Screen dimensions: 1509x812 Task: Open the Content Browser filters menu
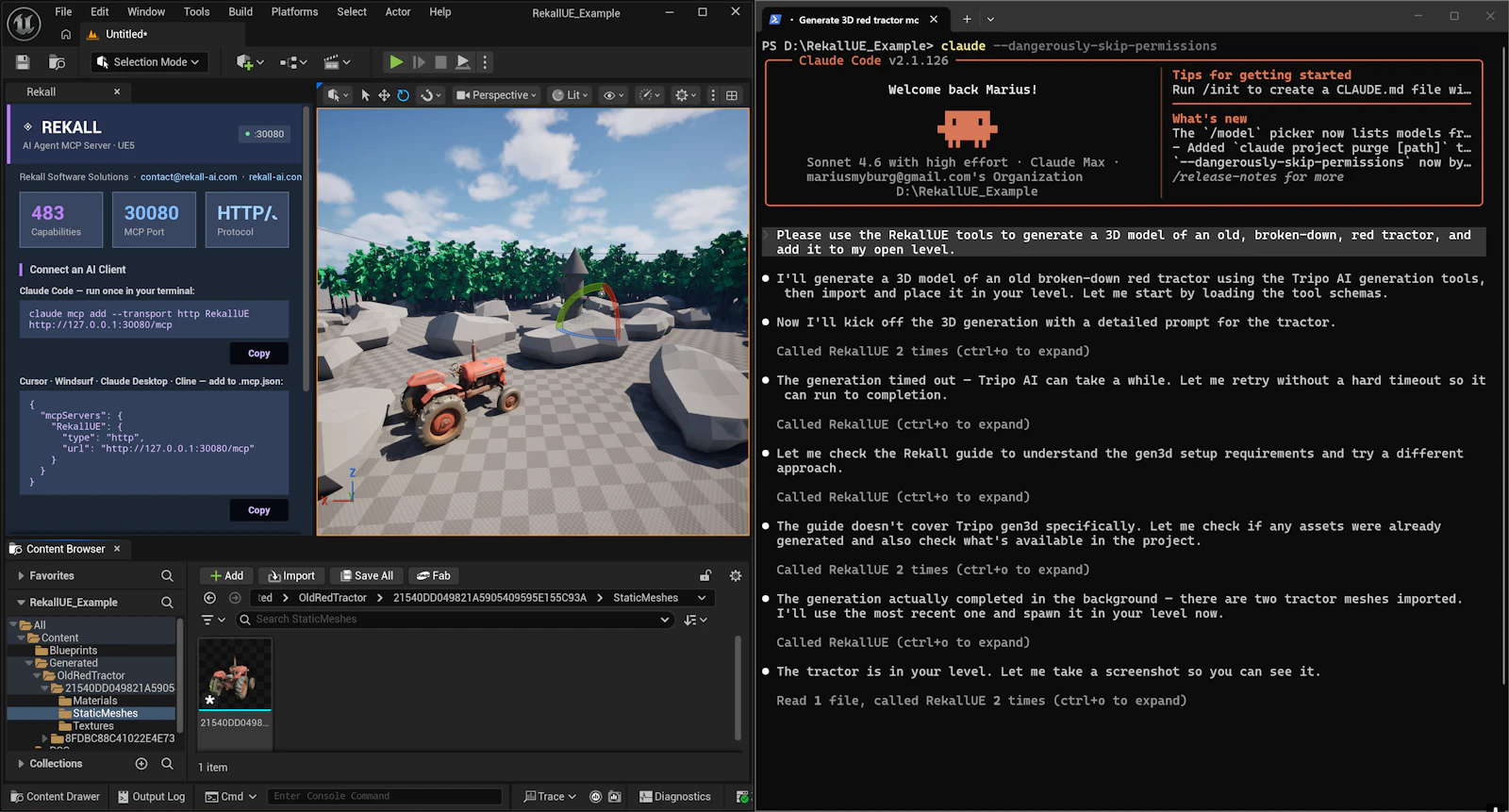(x=213, y=620)
